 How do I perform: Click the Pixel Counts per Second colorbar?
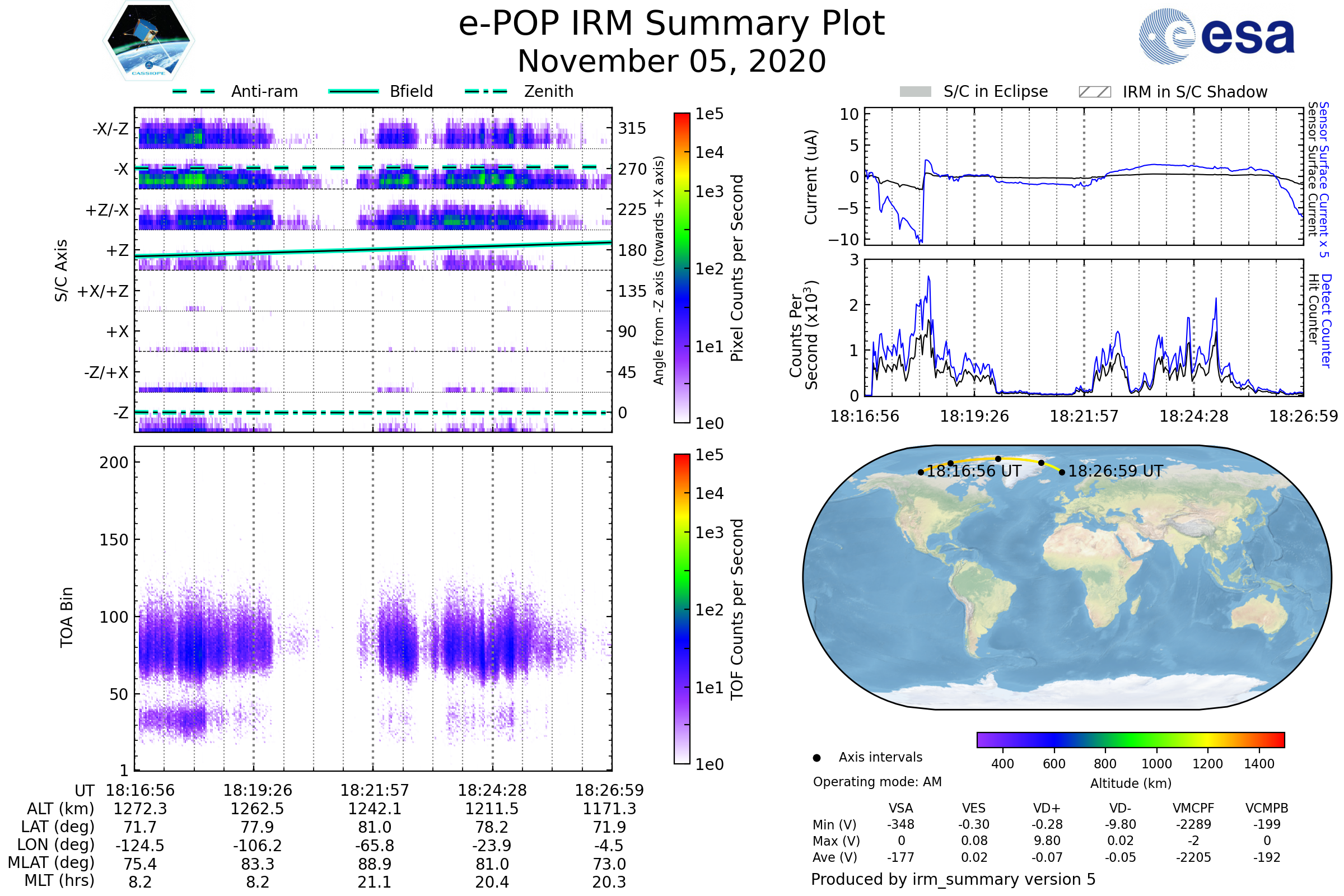682,268
